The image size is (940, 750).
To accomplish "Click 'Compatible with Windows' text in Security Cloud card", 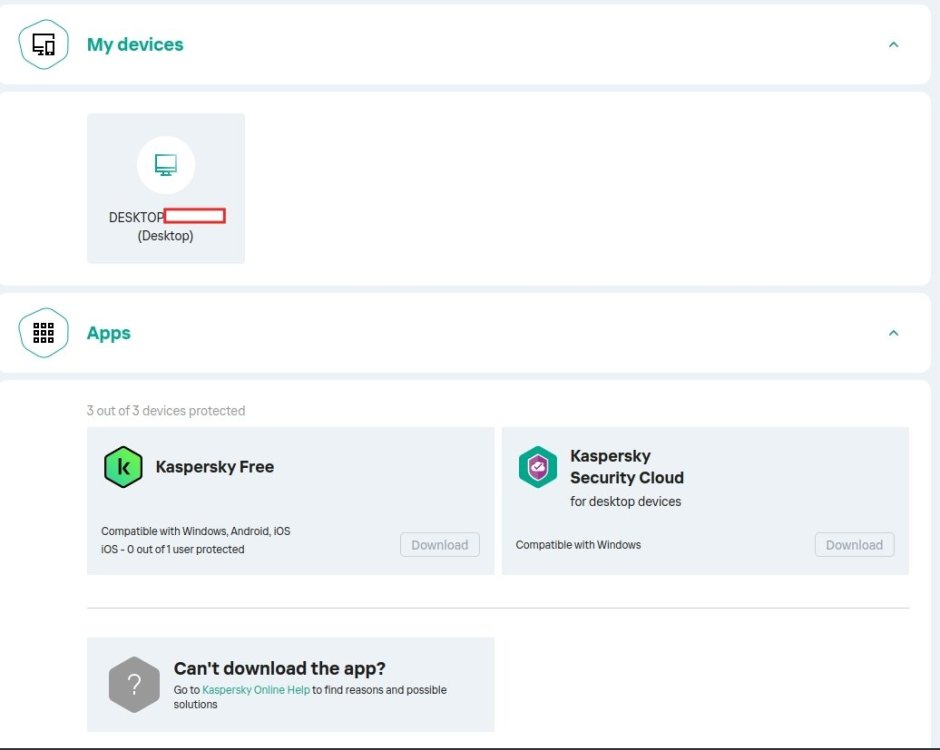I will [578, 544].
